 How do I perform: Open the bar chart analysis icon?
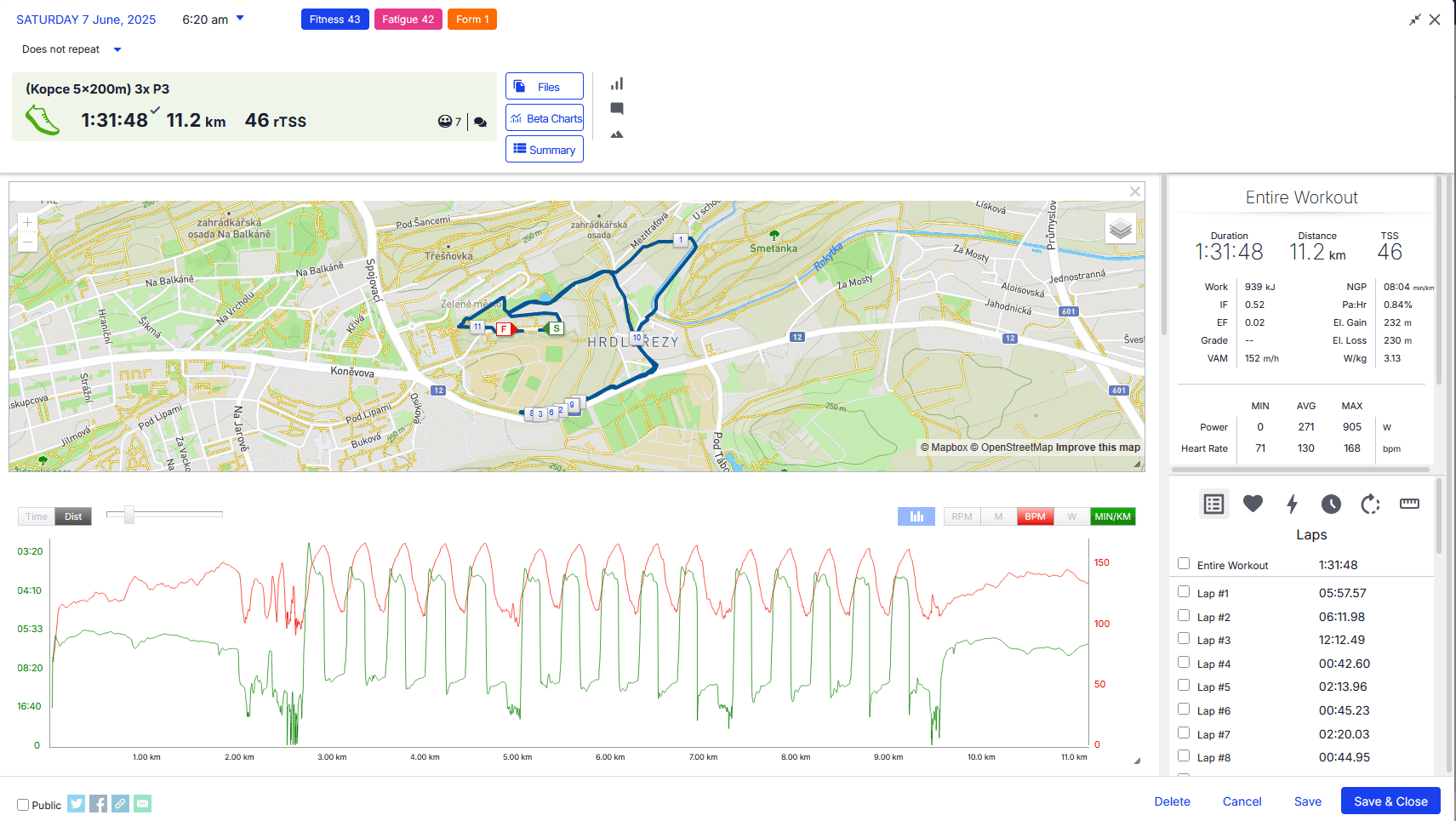pyautogui.click(x=617, y=83)
